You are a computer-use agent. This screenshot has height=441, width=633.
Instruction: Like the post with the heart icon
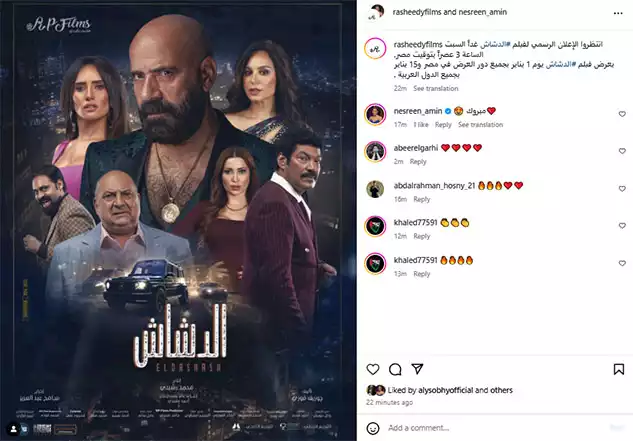[373, 369]
